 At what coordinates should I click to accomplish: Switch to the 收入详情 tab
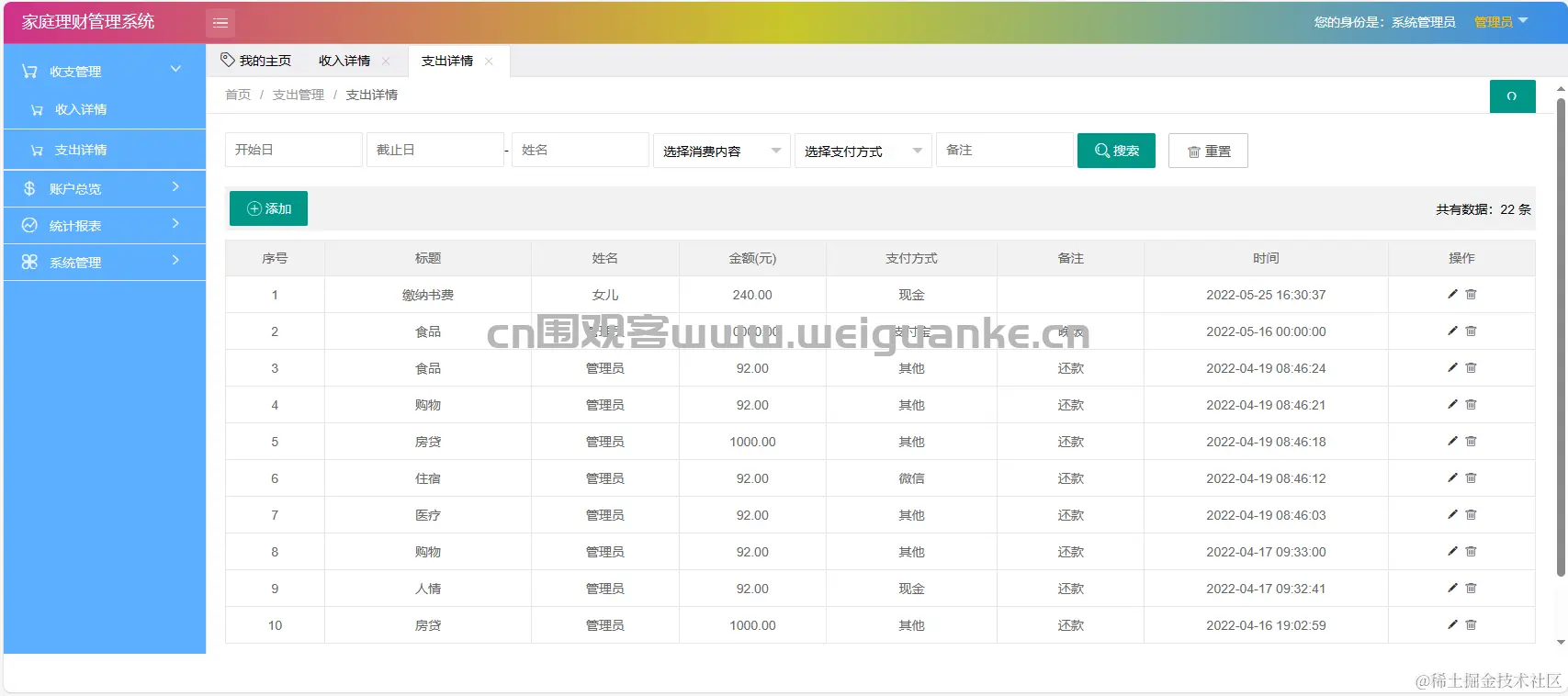click(x=344, y=61)
